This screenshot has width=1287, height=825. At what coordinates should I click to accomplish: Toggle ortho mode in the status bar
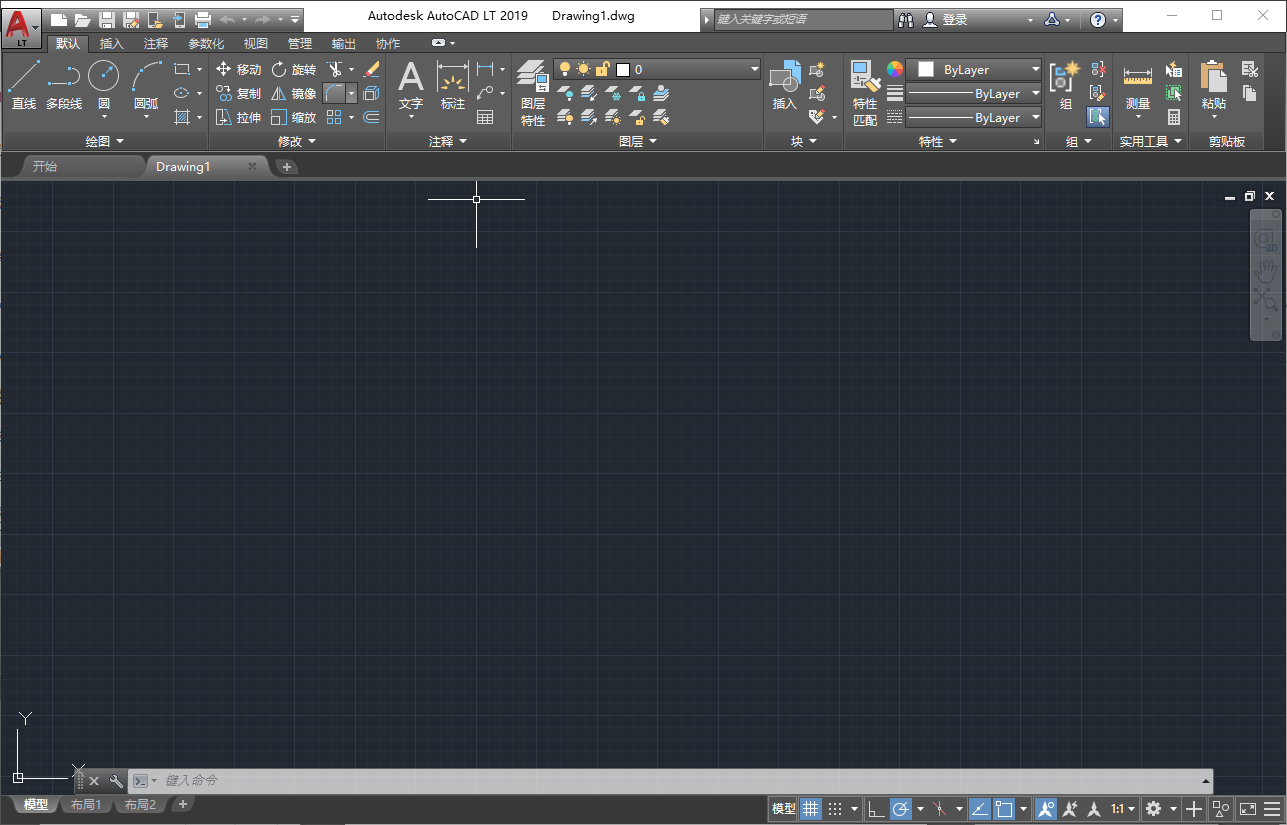click(x=876, y=808)
